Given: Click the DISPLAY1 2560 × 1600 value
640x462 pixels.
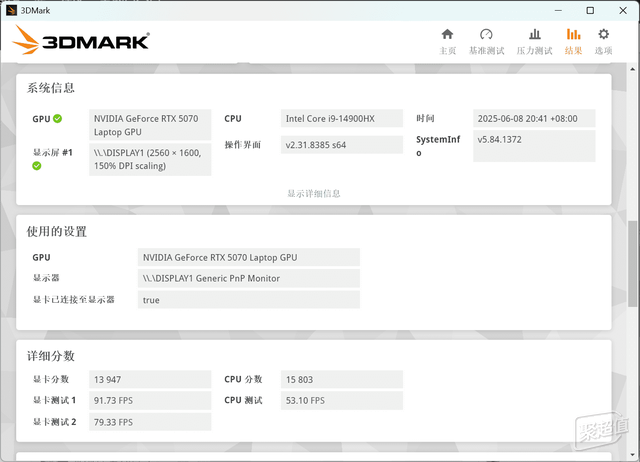Looking at the screenshot, I should pyautogui.click(x=150, y=160).
